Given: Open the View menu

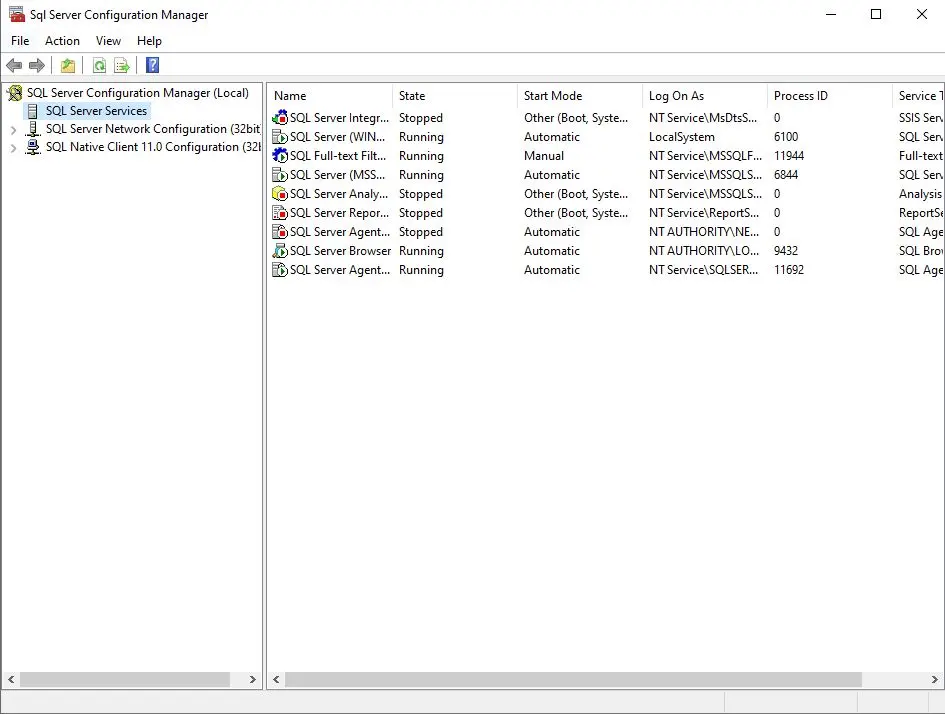Looking at the screenshot, I should (108, 41).
